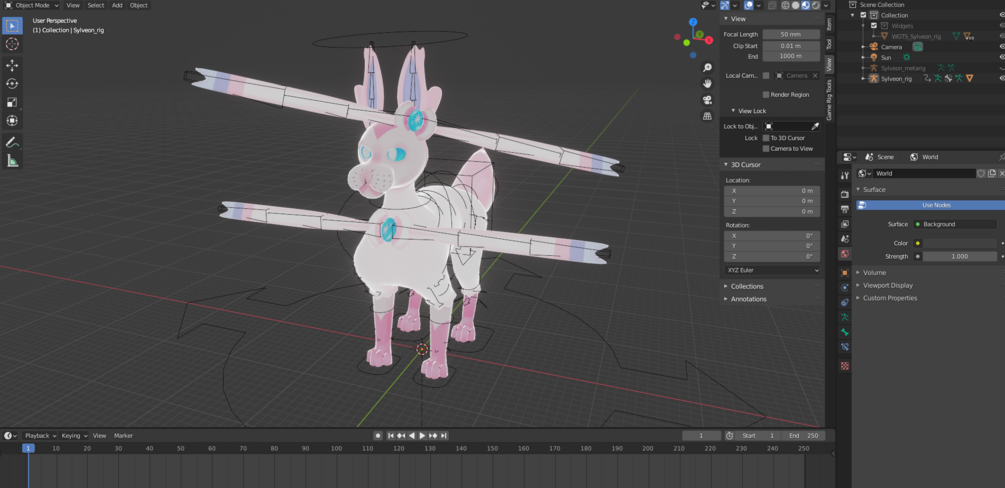Open the Add menu

[117, 5]
